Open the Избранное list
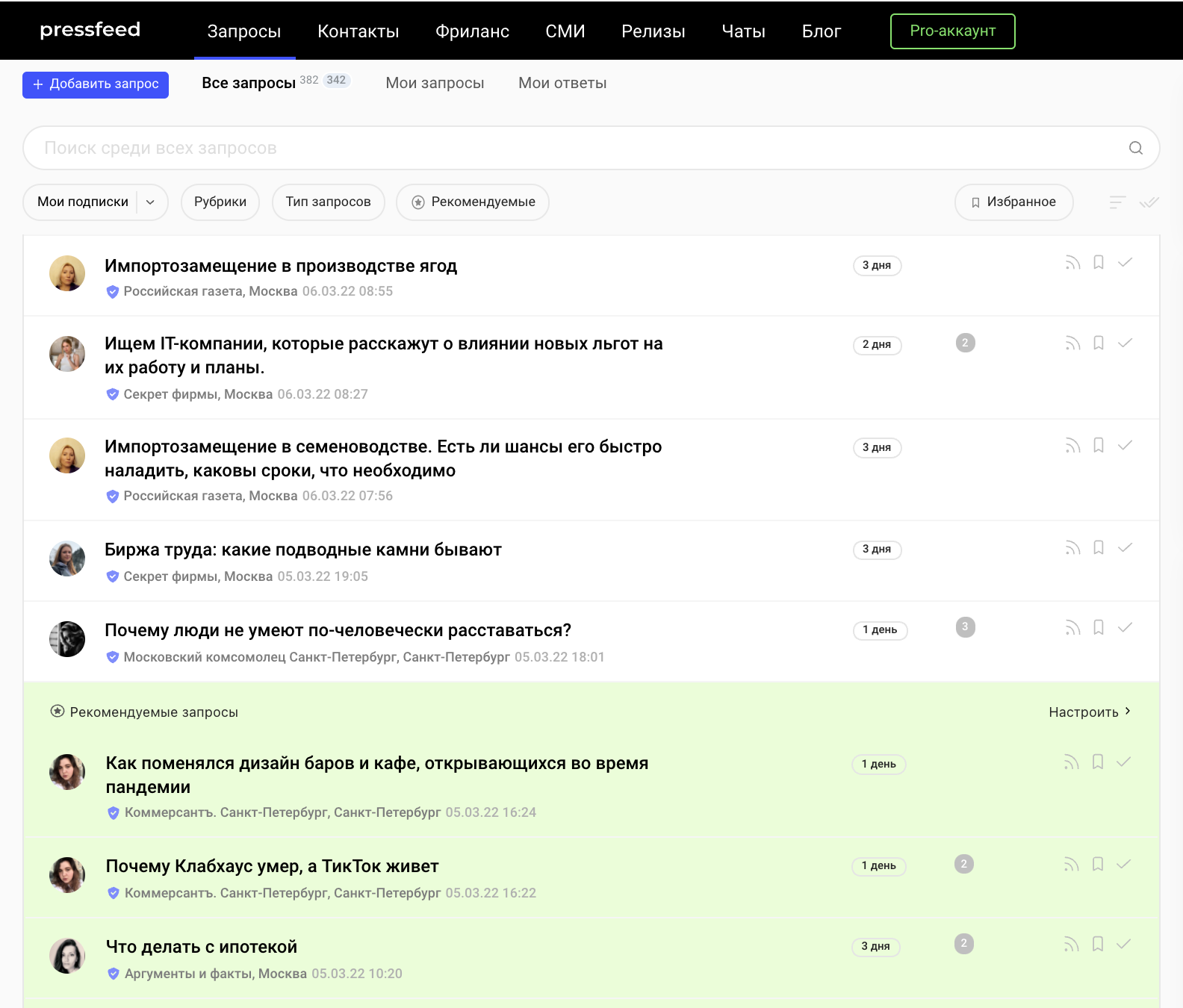1183x1008 pixels. [x=1014, y=202]
